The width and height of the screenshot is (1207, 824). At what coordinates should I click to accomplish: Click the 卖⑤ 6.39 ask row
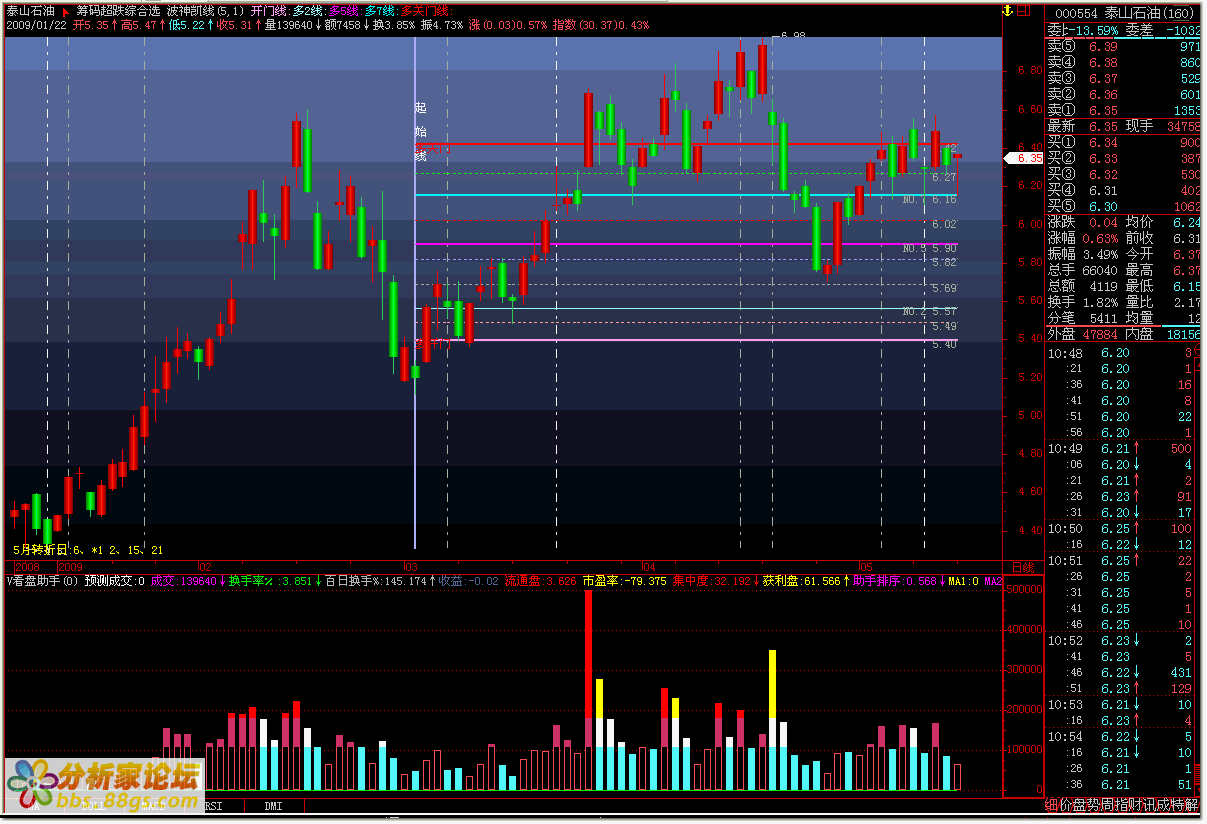tap(1124, 46)
